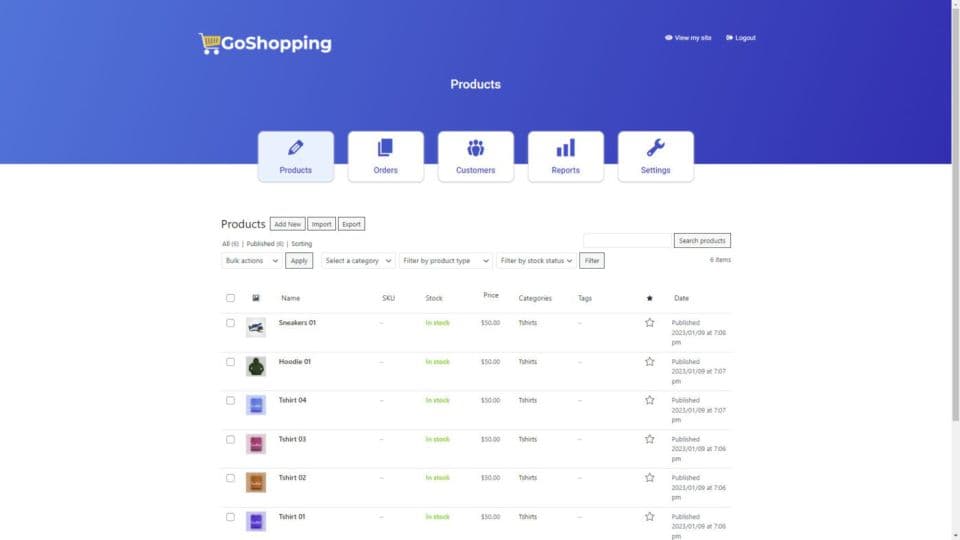Viewport: 960px width, 540px height.
Task: Sort table by Name column
Action: click(291, 298)
